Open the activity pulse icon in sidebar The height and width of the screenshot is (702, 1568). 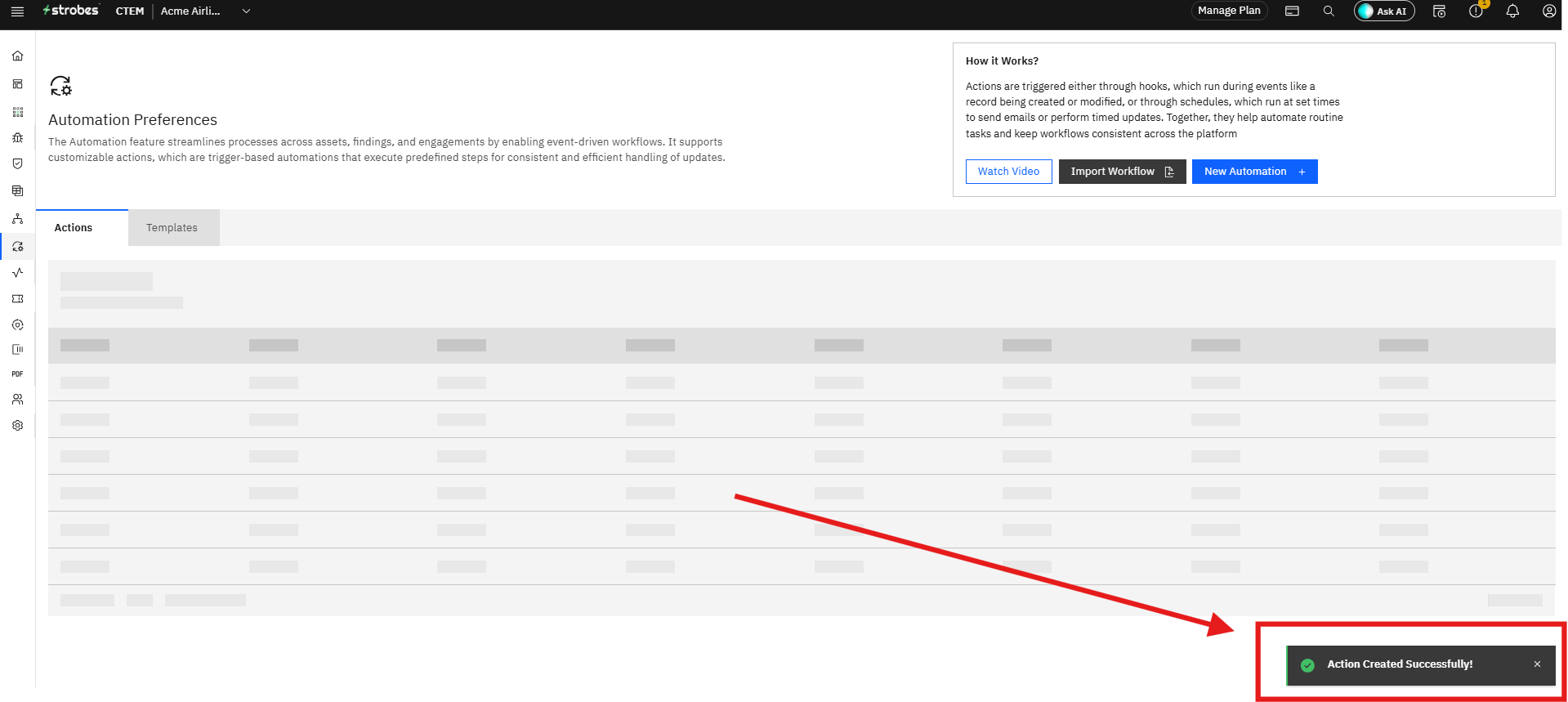(x=17, y=272)
